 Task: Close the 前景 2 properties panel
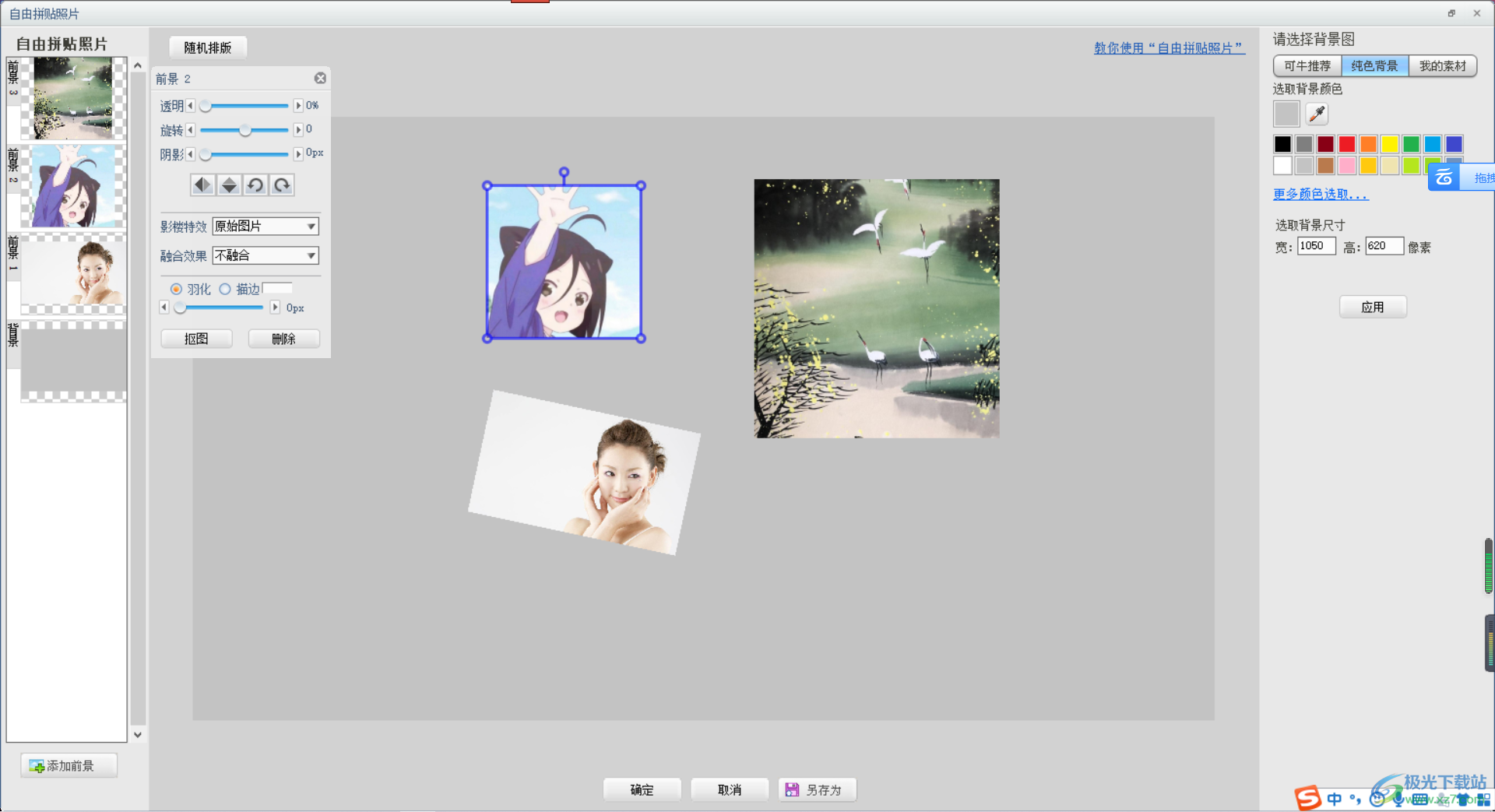tap(320, 78)
